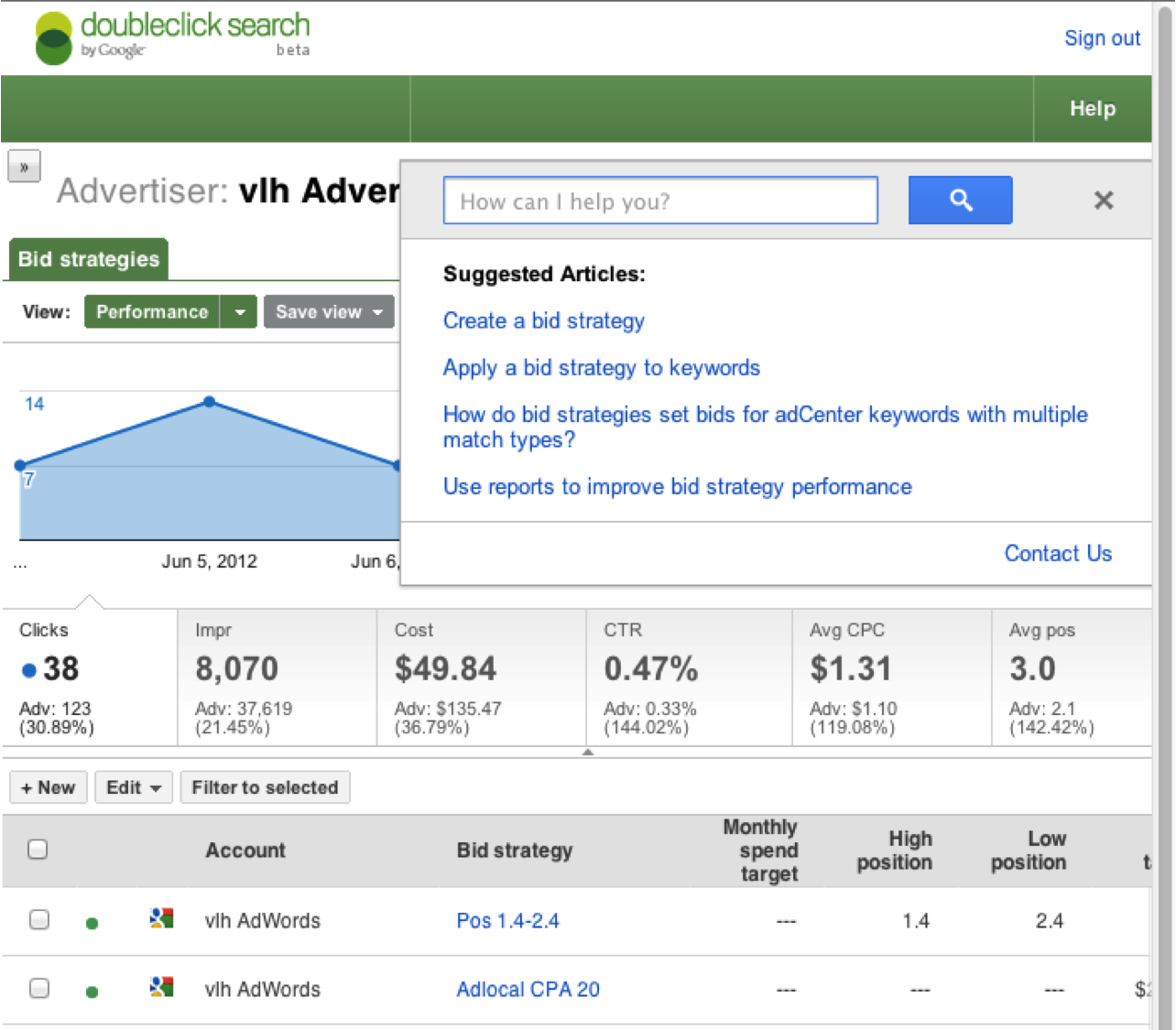Open Use reports to improve performance article
The height and width of the screenshot is (1030, 1176).
[678, 486]
